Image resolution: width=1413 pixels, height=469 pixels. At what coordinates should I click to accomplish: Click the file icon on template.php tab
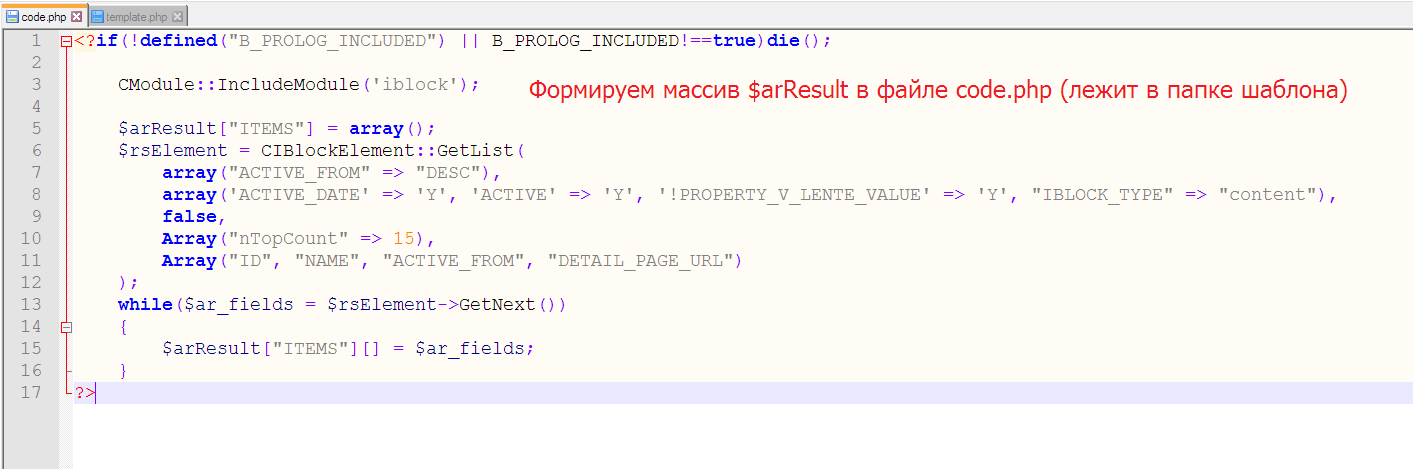click(x=97, y=17)
